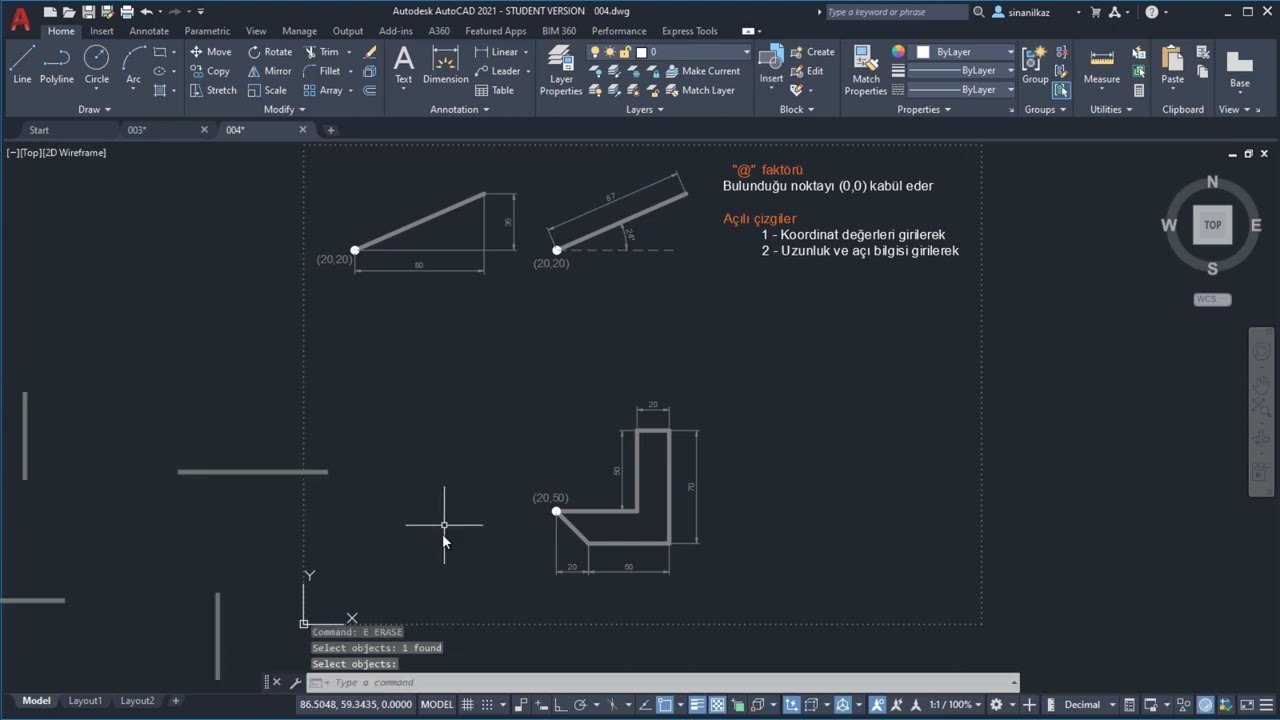Click the Trim tool
1280x720 pixels.
[321, 52]
